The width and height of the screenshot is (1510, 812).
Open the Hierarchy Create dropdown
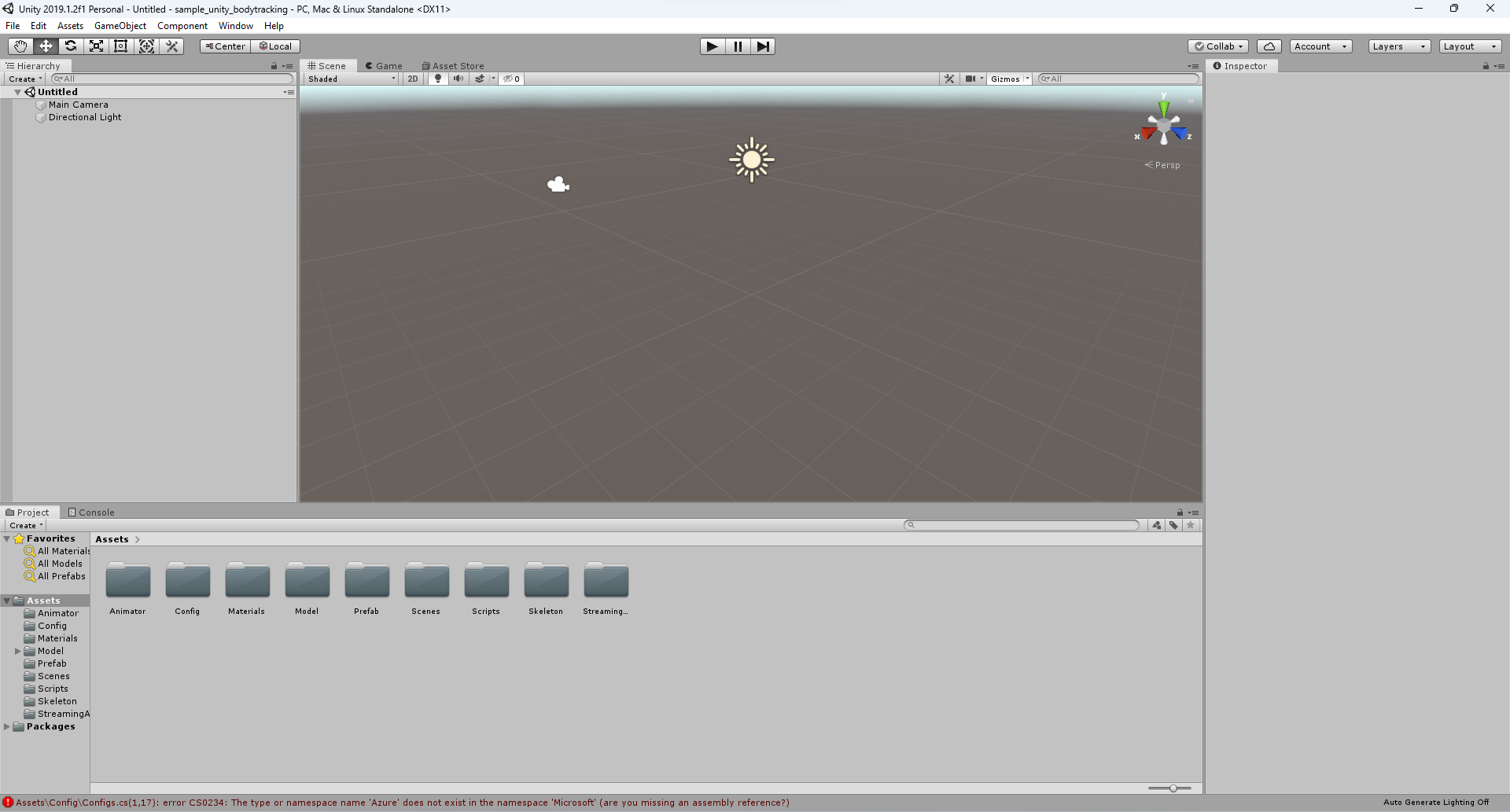click(x=25, y=79)
